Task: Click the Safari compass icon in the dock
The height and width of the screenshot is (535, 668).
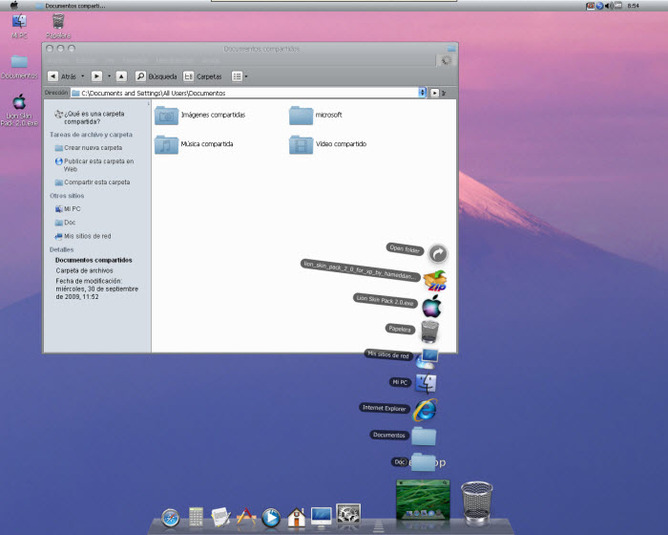Action: [x=170, y=517]
